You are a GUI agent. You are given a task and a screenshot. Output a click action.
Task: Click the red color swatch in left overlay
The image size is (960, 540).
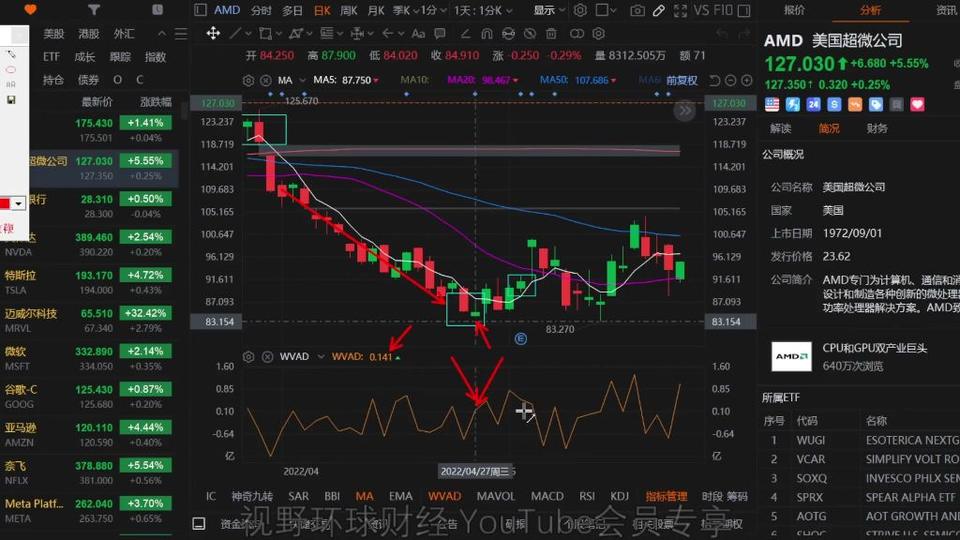[x=4, y=203]
